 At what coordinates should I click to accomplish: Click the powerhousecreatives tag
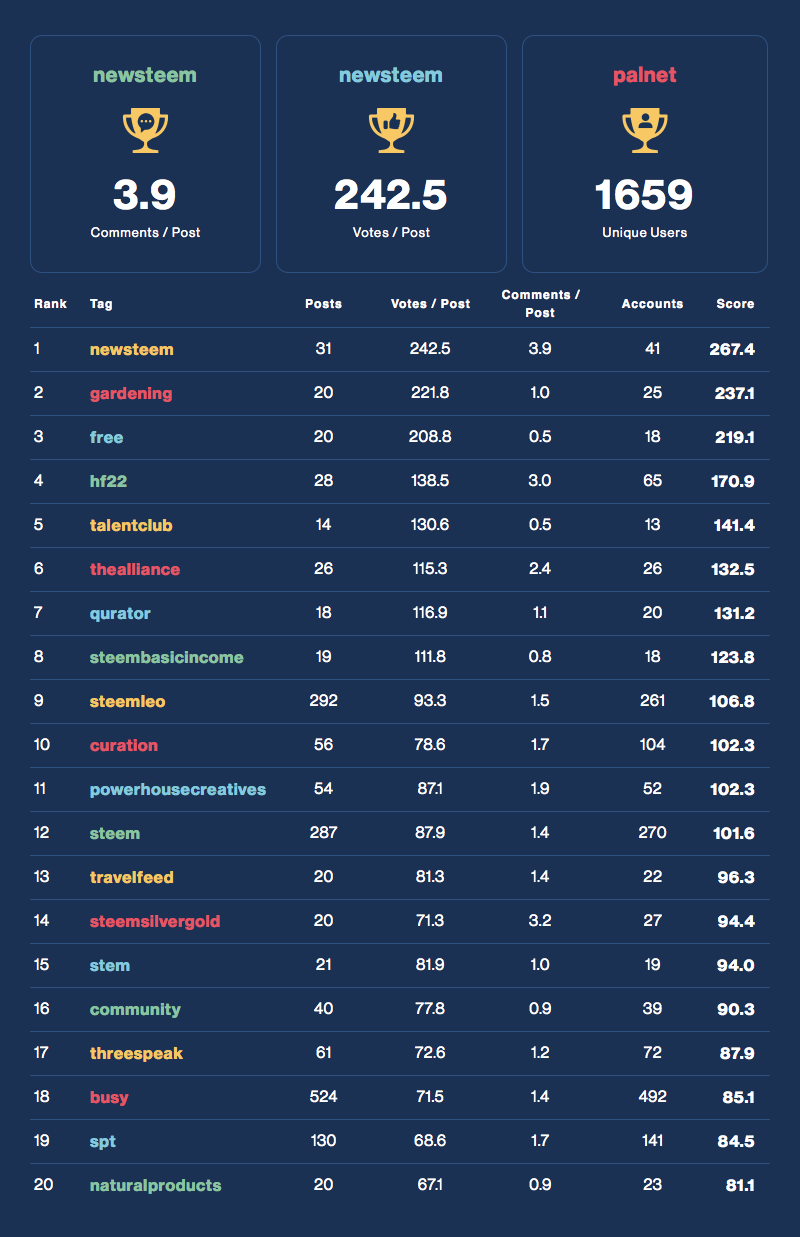coord(177,789)
